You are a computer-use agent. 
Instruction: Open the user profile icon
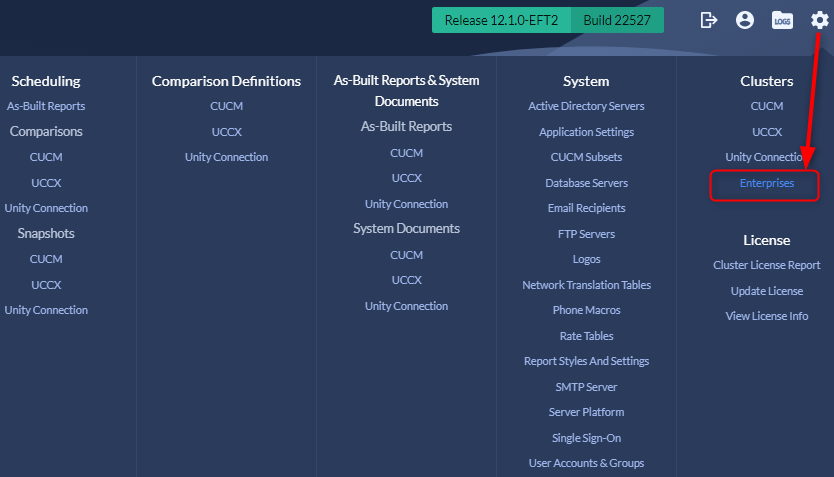click(x=745, y=20)
